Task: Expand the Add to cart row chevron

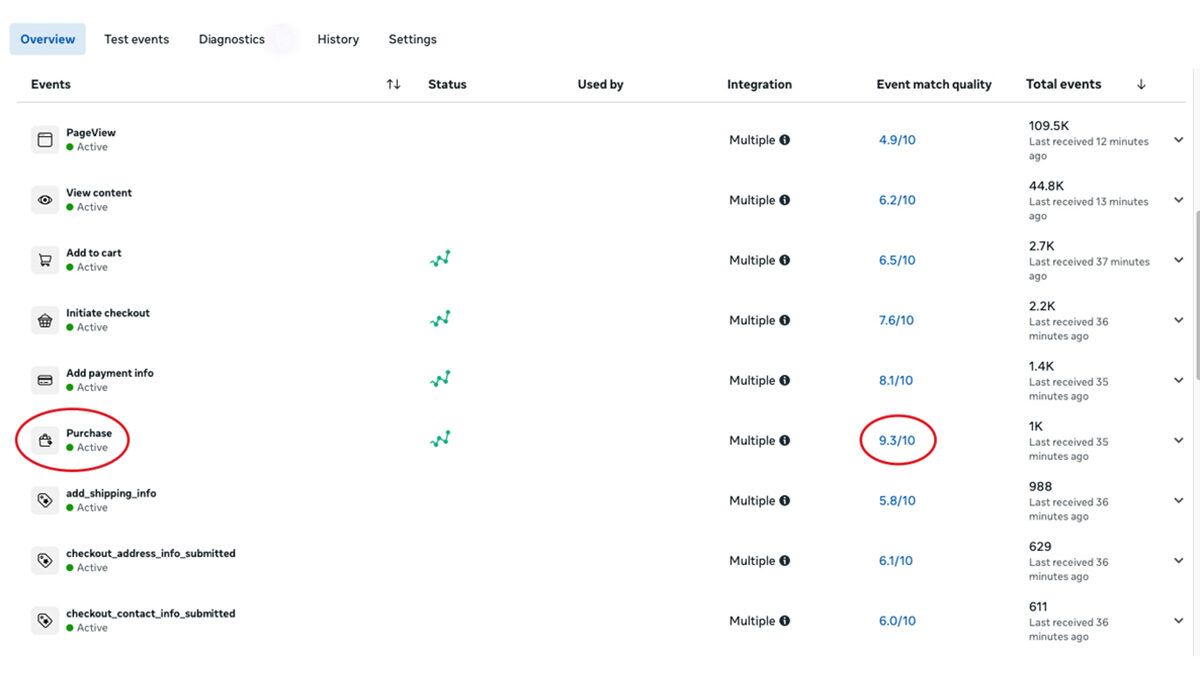Action: click(1178, 260)
